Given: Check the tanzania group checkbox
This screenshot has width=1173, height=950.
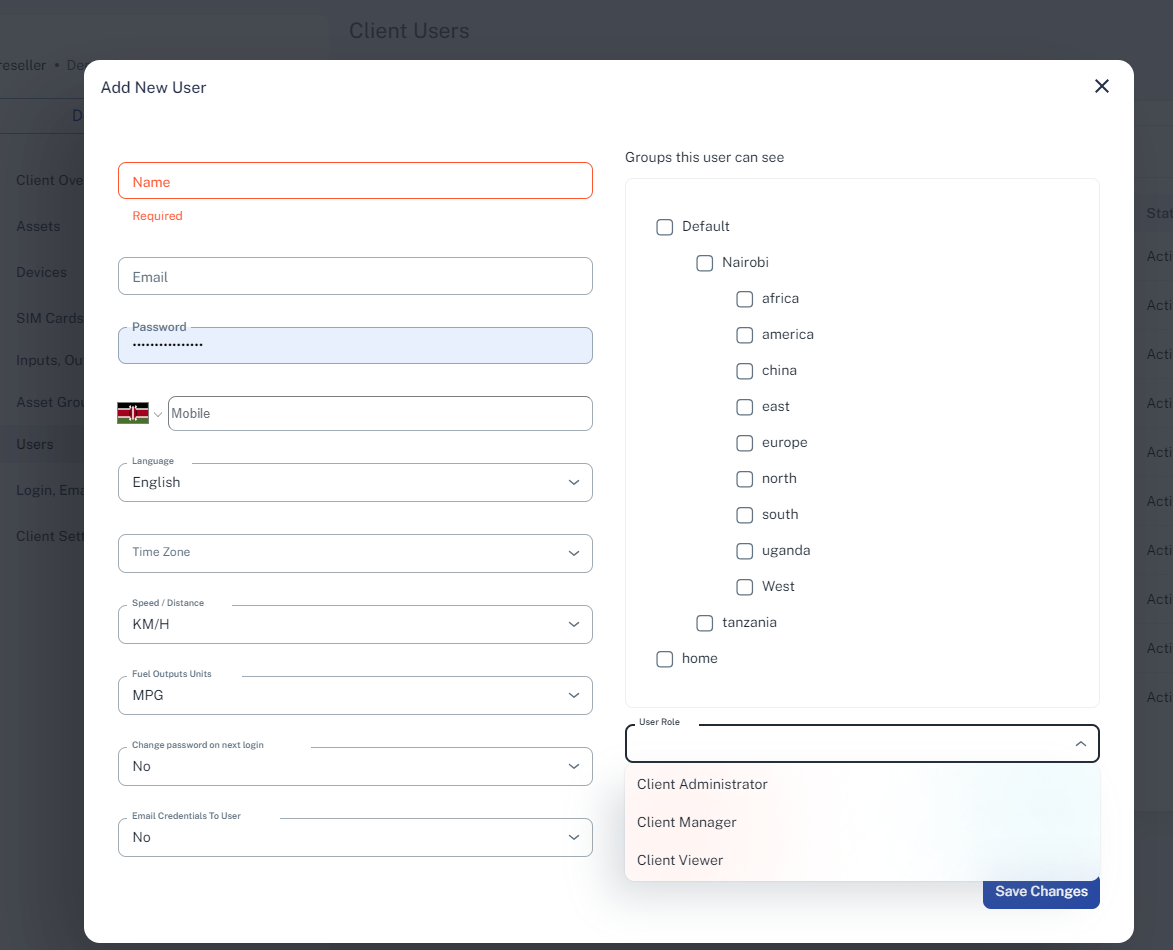Looking at the screenshot, I should point(705,622).
